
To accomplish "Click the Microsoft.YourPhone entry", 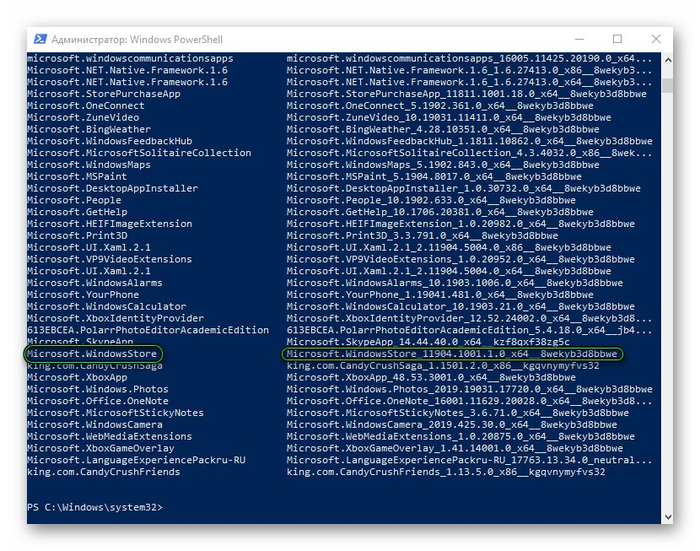I will pyautogui.click(x=80, y=294).
